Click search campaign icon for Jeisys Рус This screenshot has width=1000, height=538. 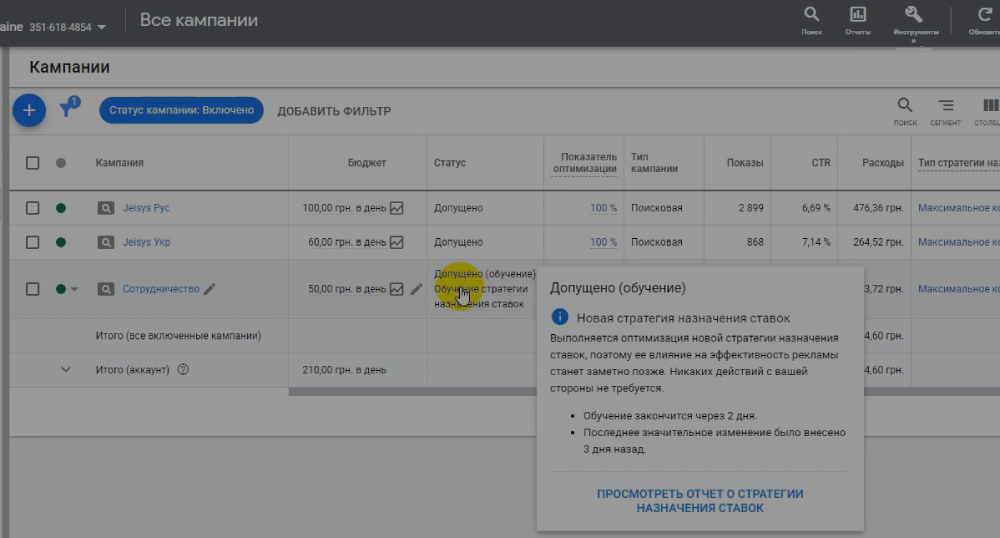[x=105, y=208]
